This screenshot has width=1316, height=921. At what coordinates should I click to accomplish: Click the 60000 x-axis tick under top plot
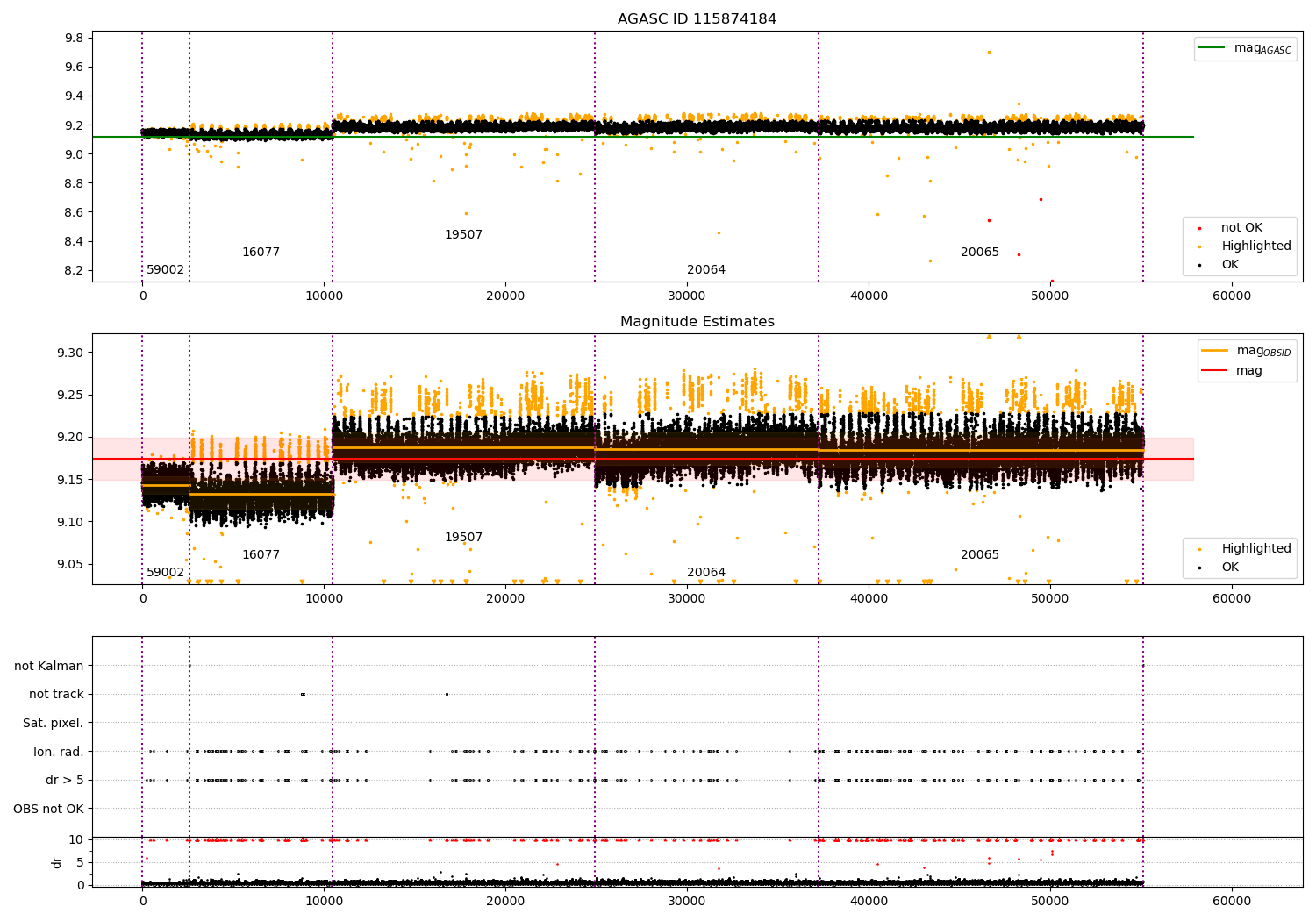click(x=1231, y=296)
